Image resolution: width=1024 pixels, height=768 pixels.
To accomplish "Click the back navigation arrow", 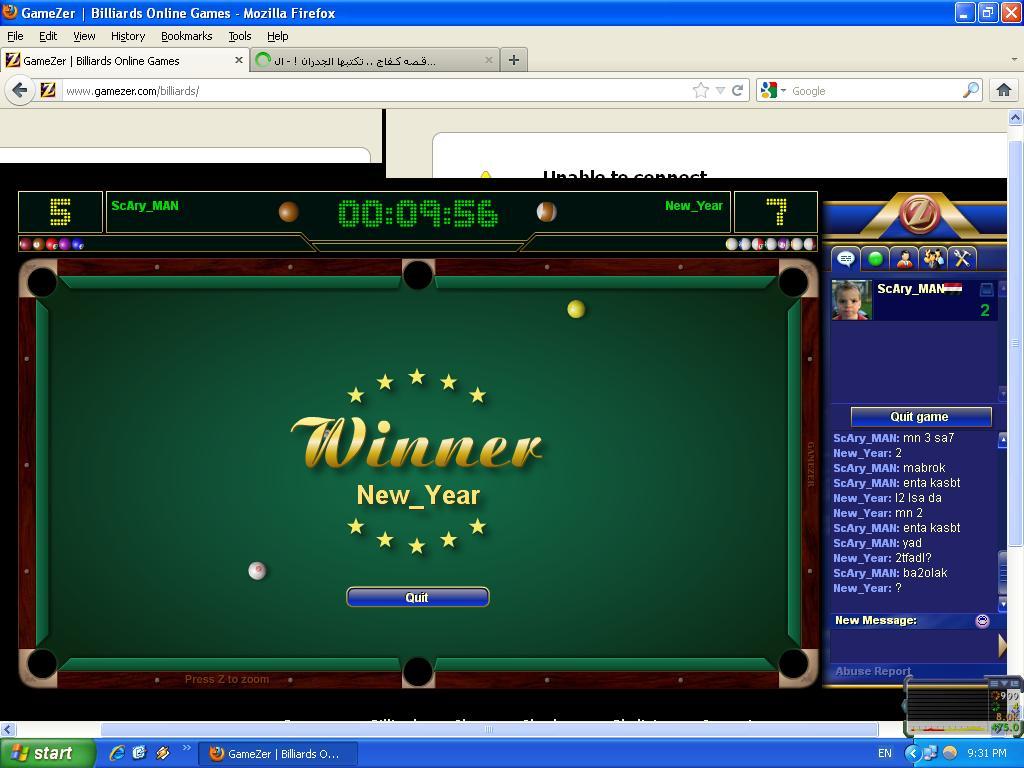I will point(20,90).
